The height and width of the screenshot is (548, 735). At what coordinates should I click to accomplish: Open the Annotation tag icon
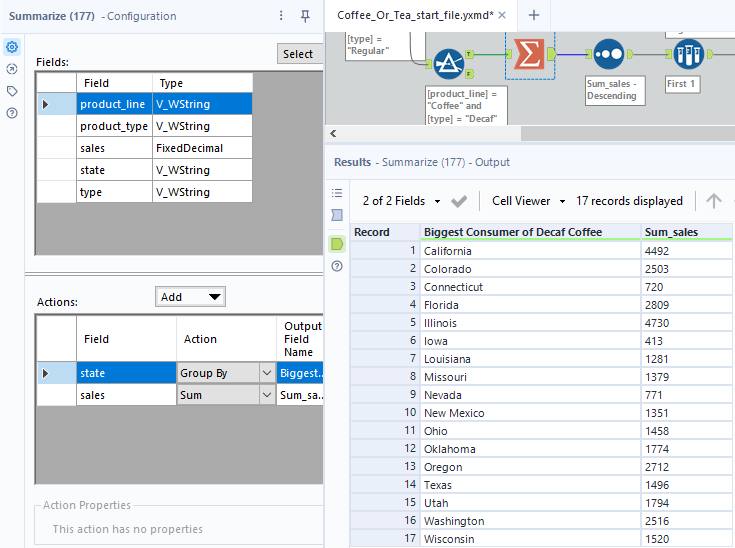point(12,91)
